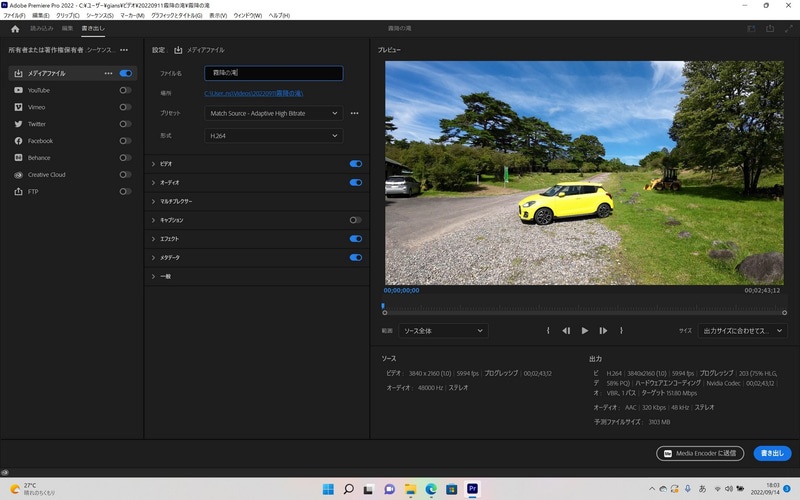Click the Home icon in the header

pos(15,29)
